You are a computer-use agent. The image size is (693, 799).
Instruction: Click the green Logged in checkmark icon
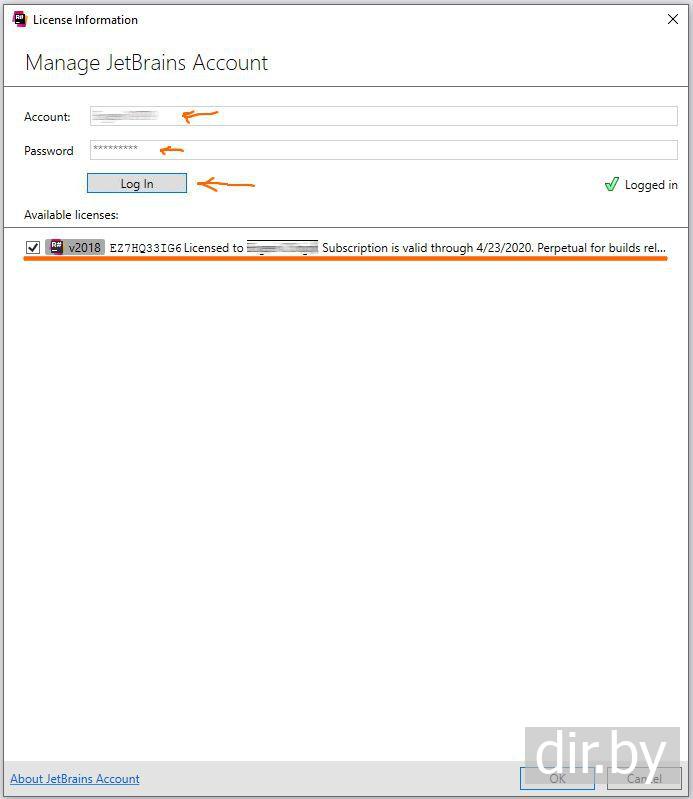pyautogui.click(x=611, y=184)
